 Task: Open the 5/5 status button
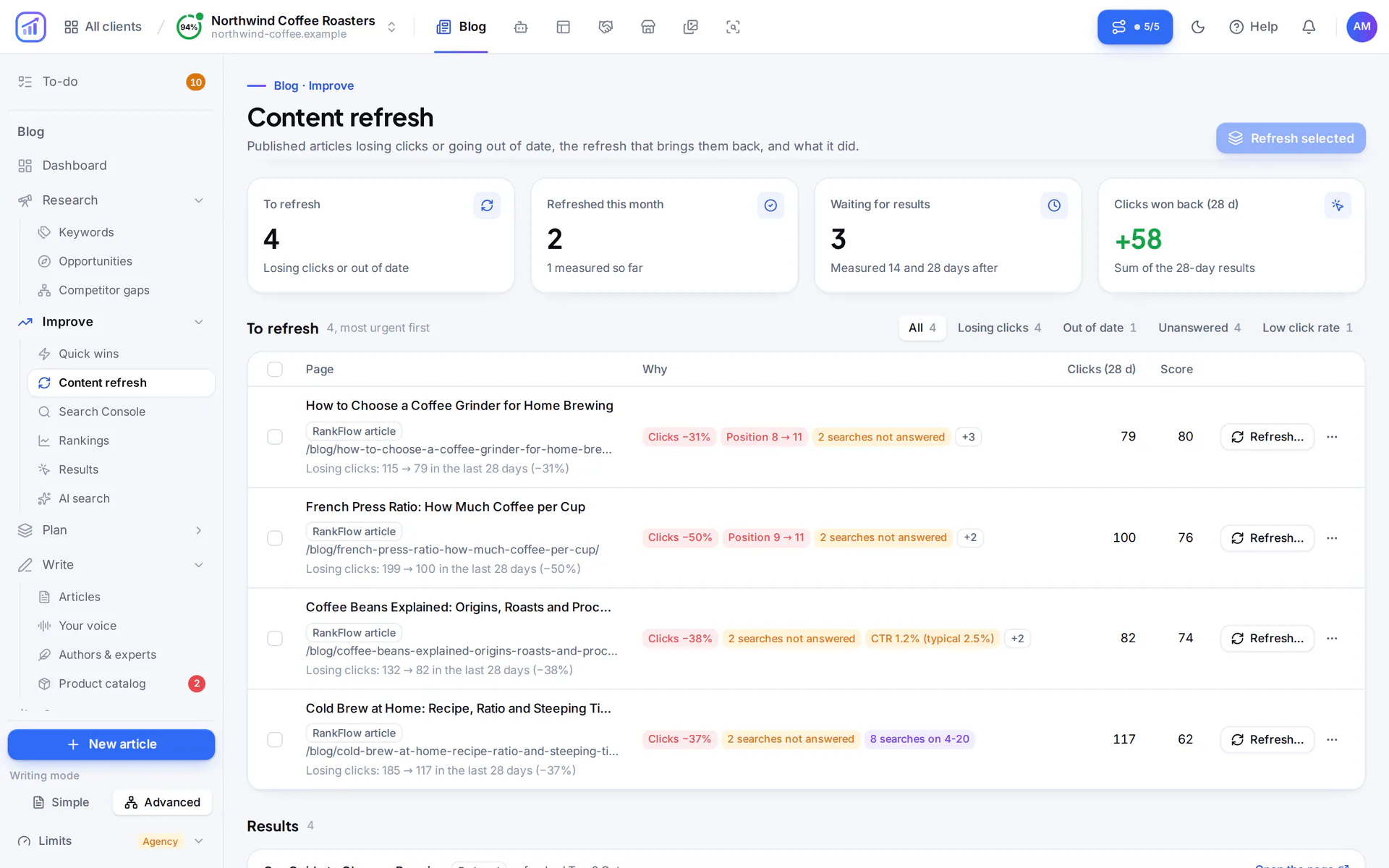1134,27
